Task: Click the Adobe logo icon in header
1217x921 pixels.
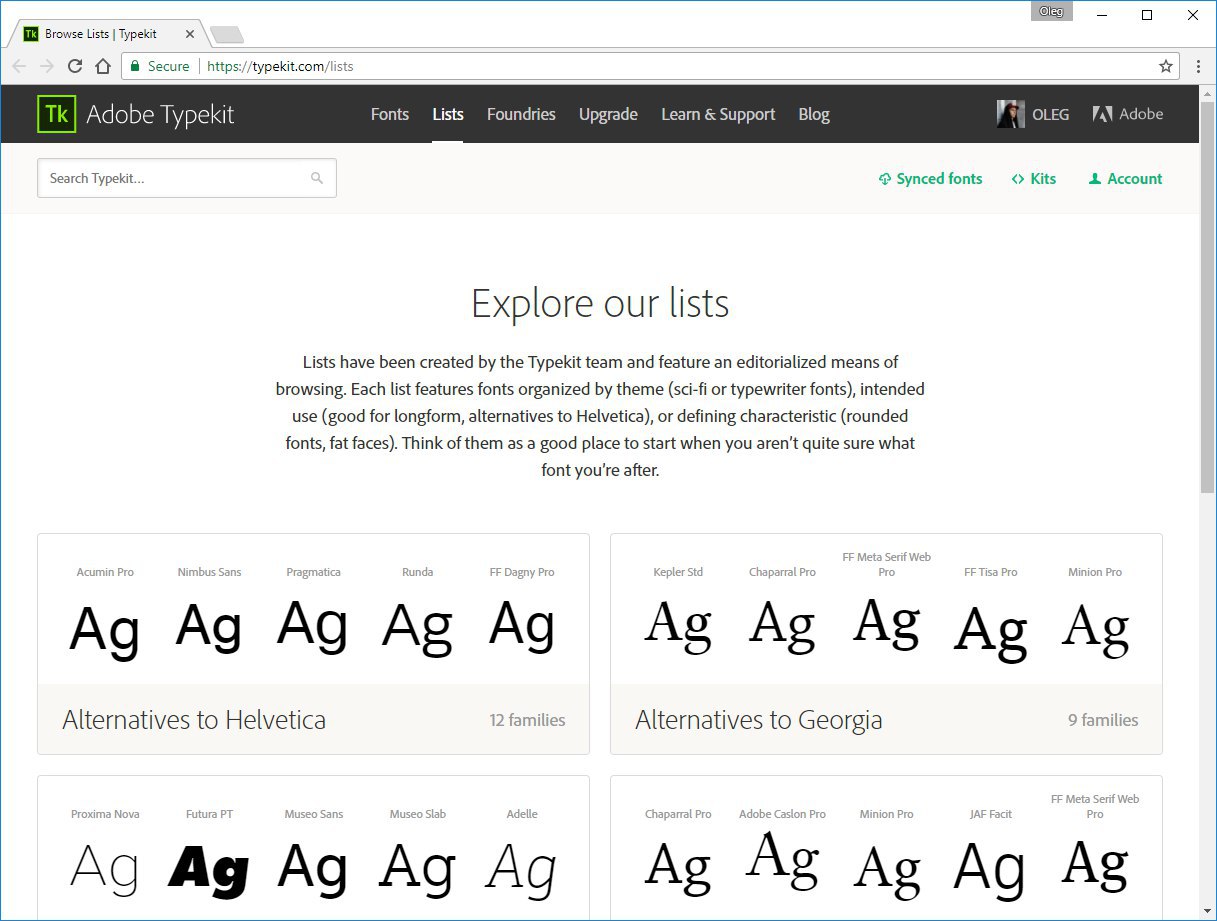Action: click(x=1103, y=114)
